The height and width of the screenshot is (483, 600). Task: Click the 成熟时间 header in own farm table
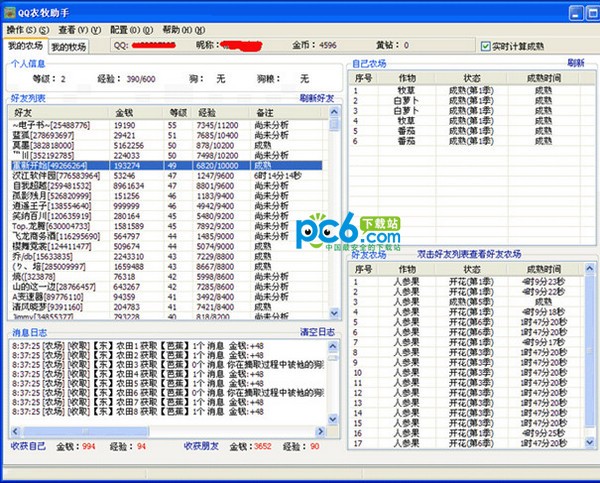[x=543, y=78]
